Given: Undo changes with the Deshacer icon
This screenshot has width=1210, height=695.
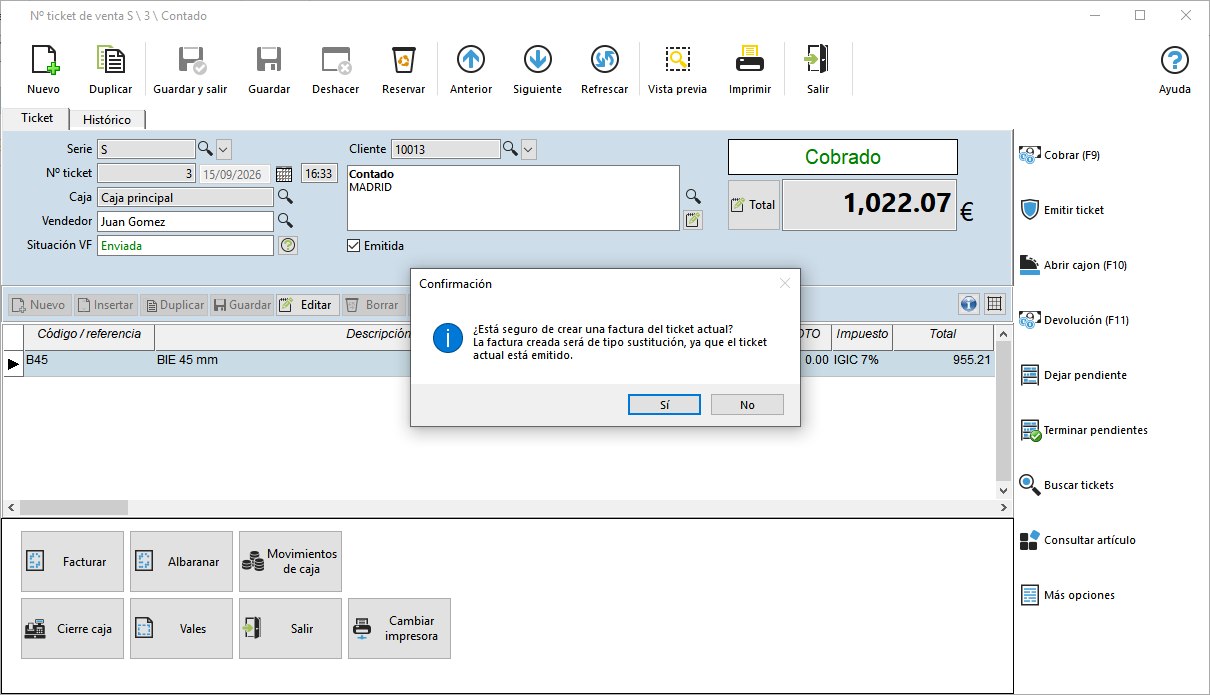Looking at the screenshot, I should coord(335,70).
